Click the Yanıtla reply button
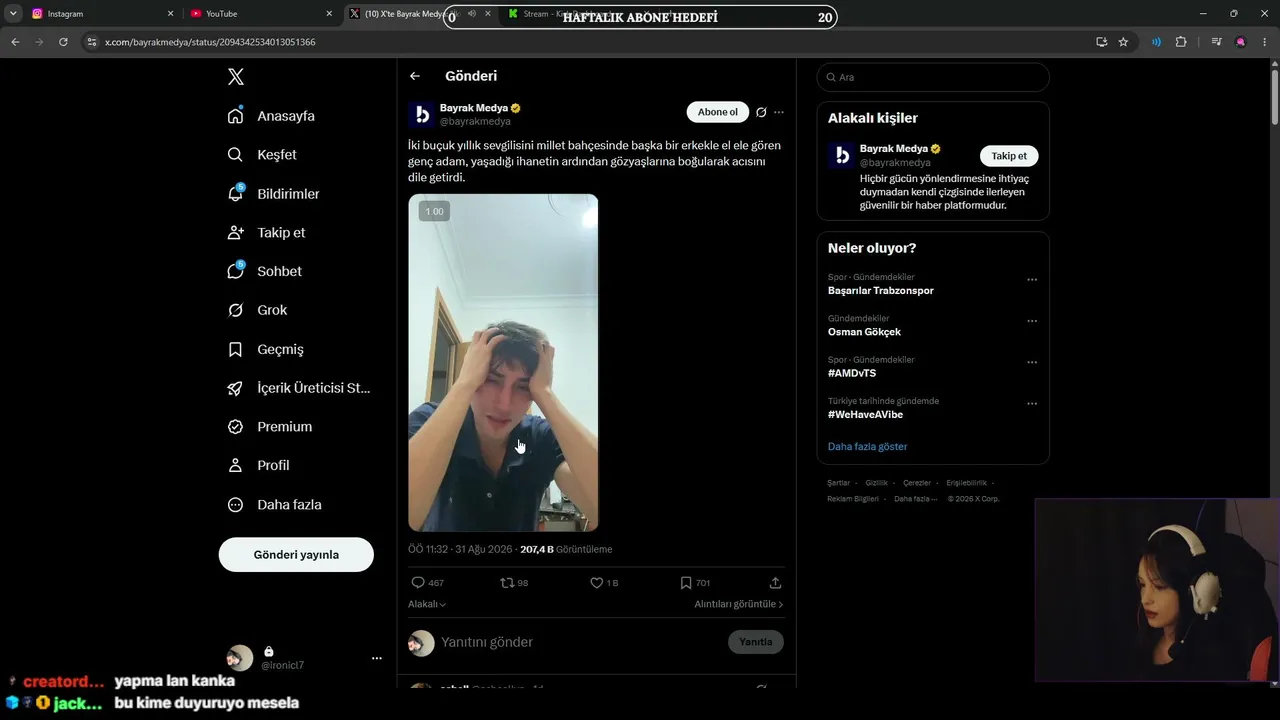This screenshot has height=720, width=1280. [x=756, y=642]
